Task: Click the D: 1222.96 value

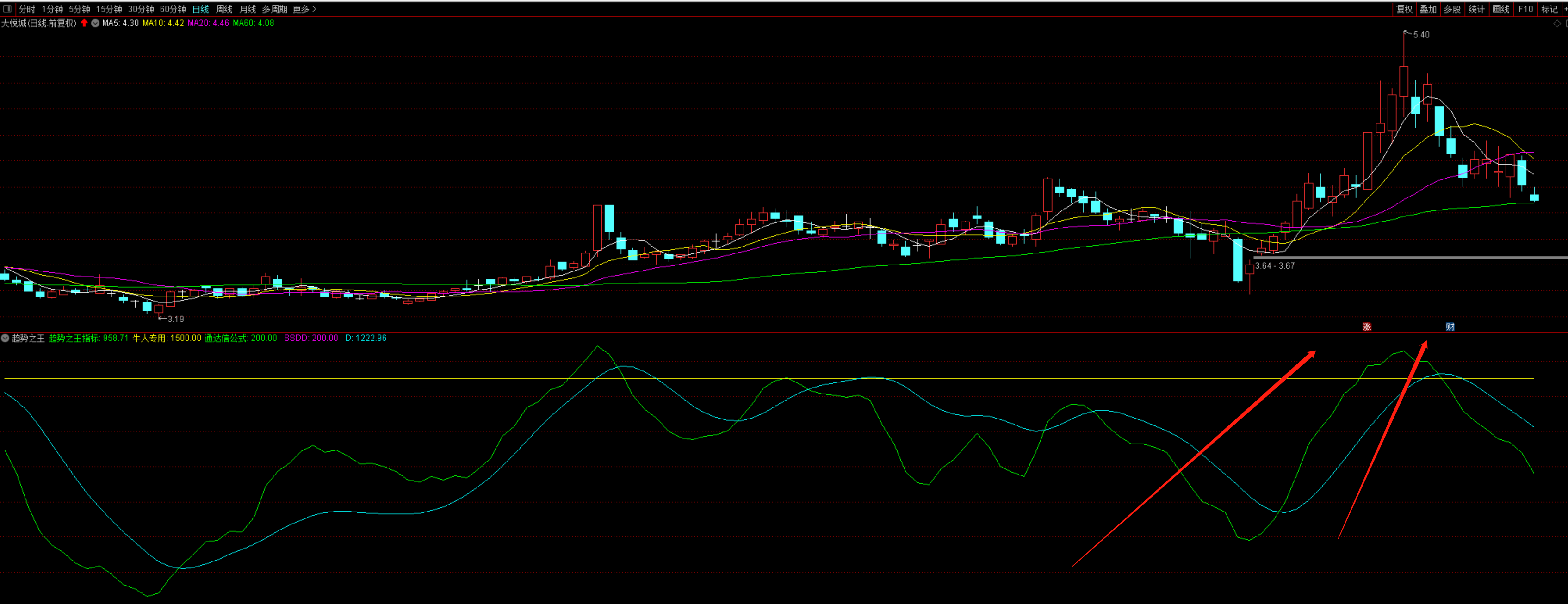Action: (x=366, y=338)
